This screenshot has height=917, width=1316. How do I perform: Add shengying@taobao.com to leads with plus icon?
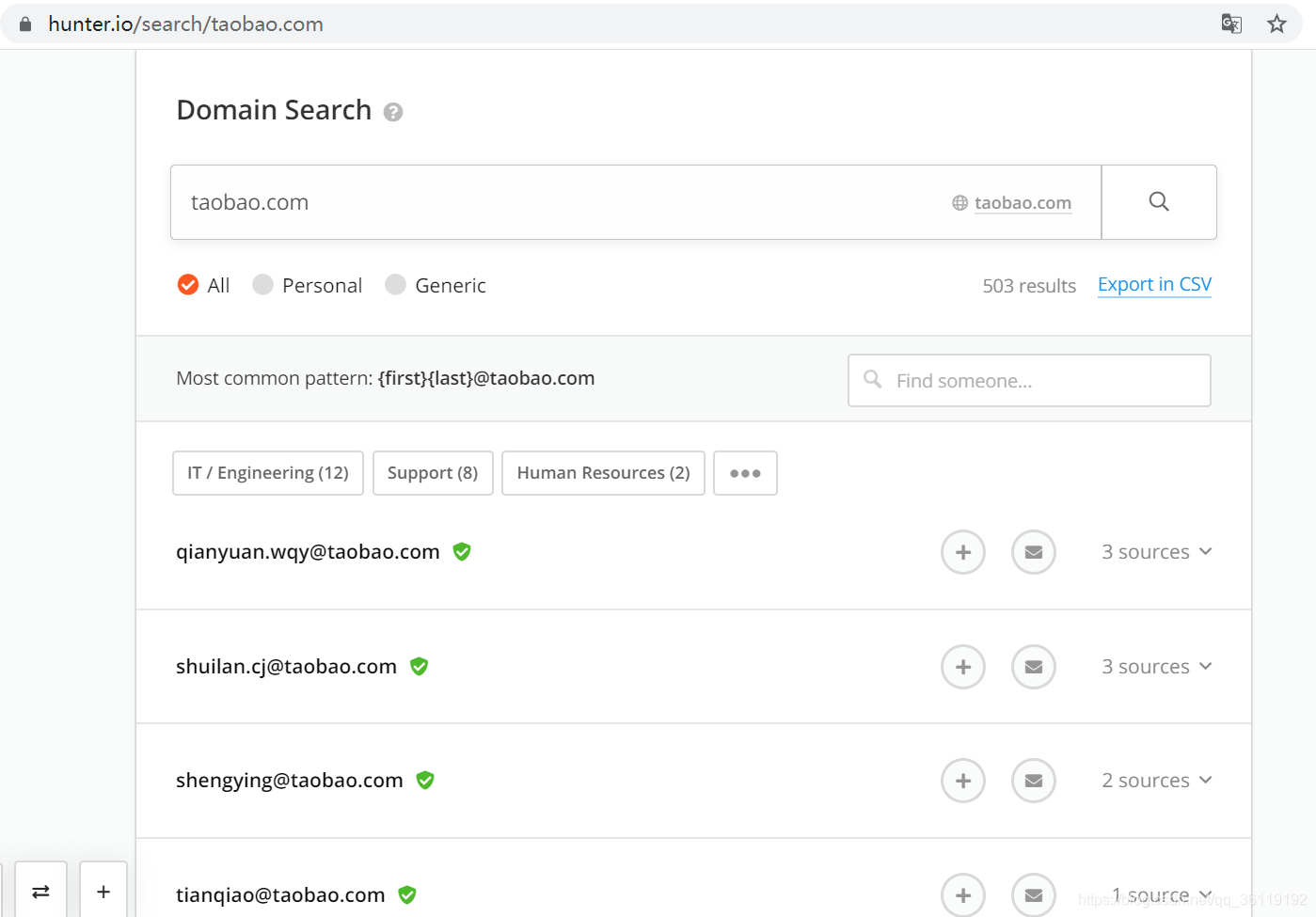963,781
